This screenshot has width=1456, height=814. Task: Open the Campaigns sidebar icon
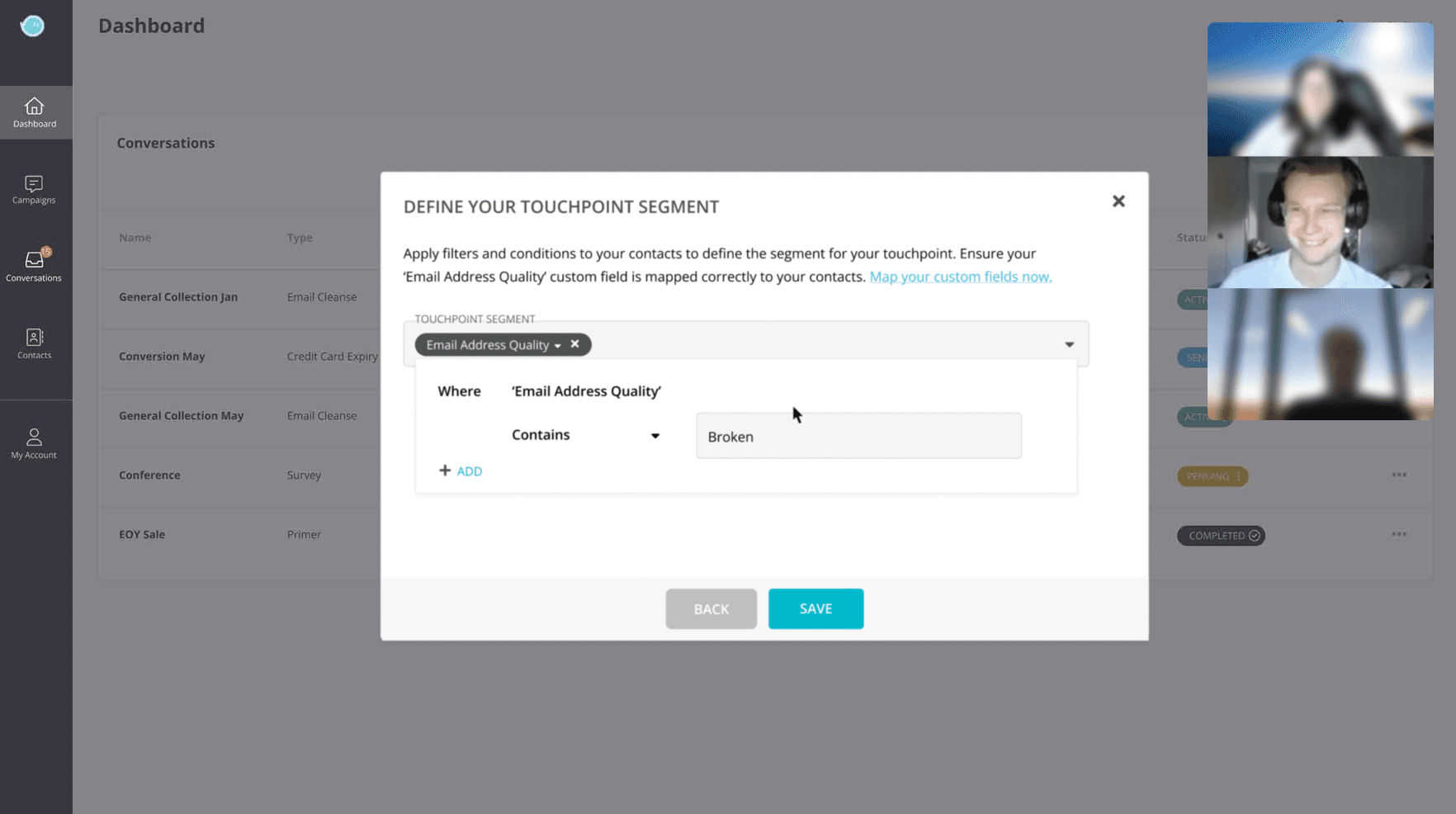[x=34, y=183]
